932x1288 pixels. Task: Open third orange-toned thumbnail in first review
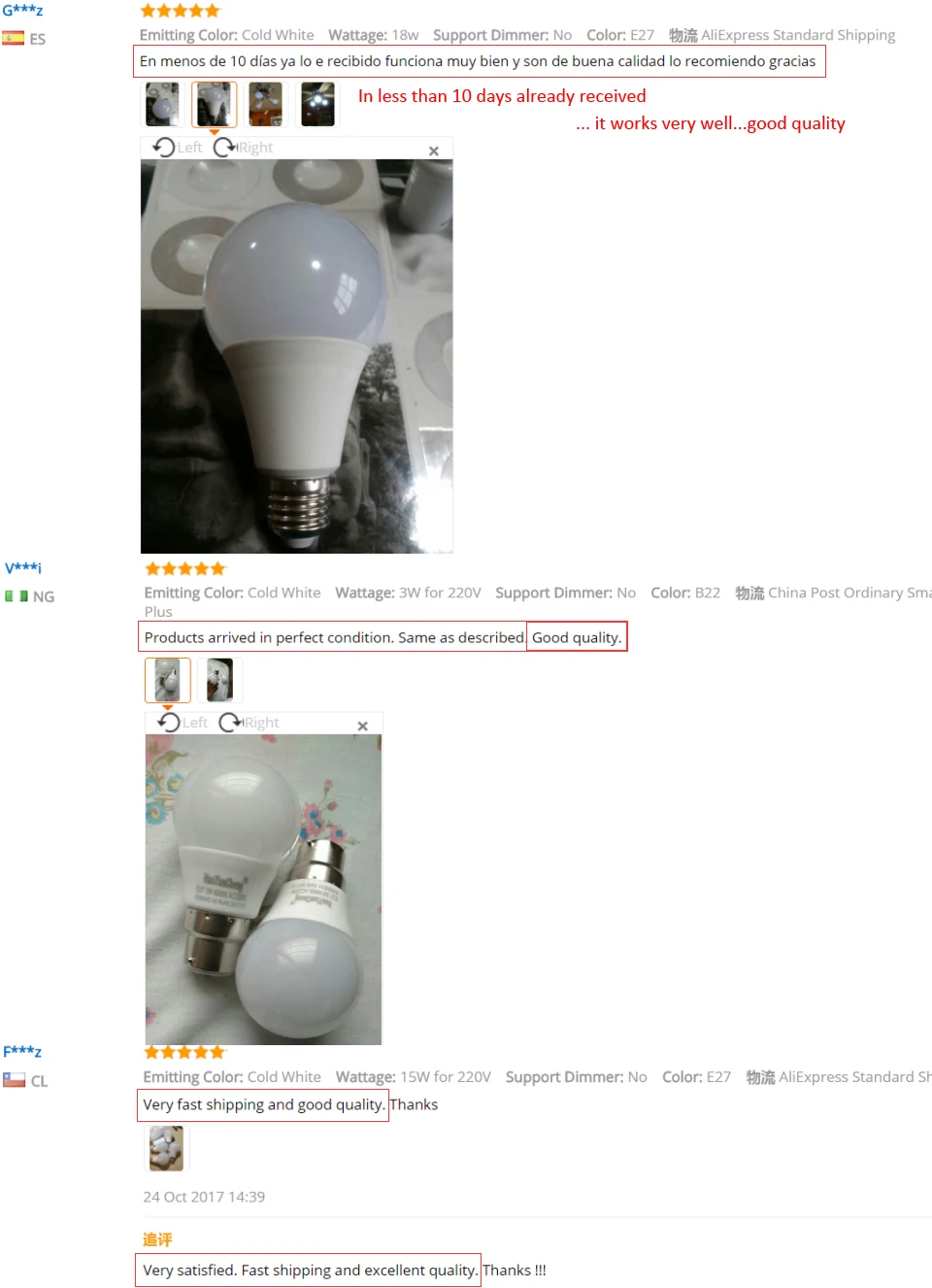pos(266,104)
